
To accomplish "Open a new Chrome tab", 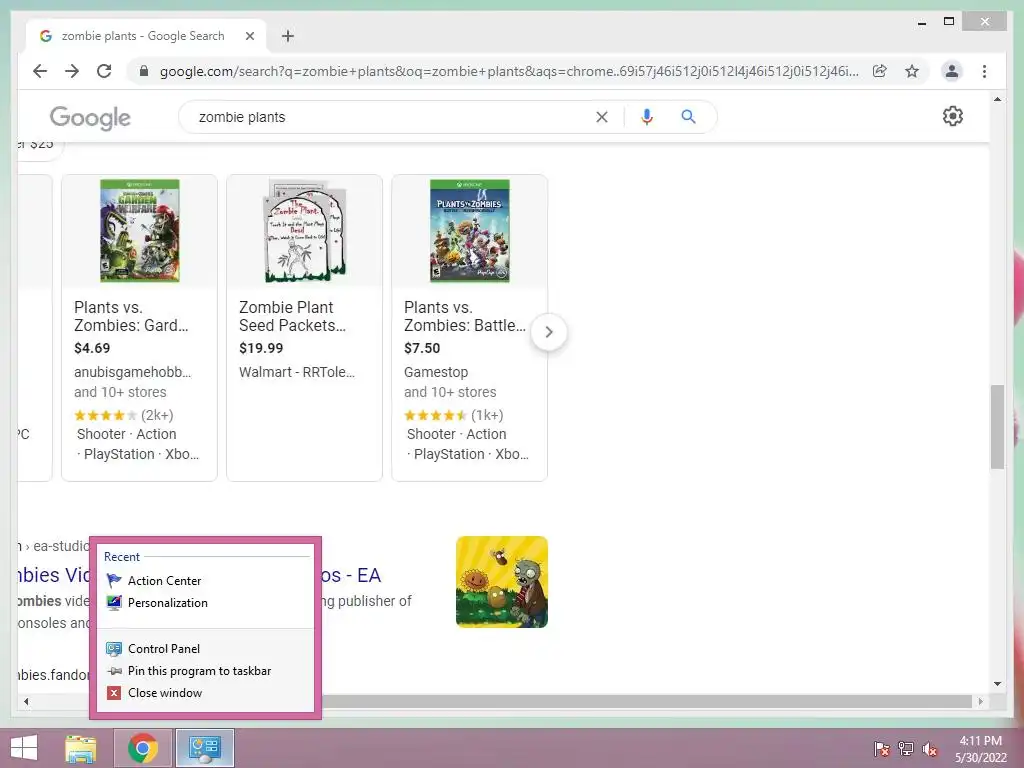I will tap(287, 36).
